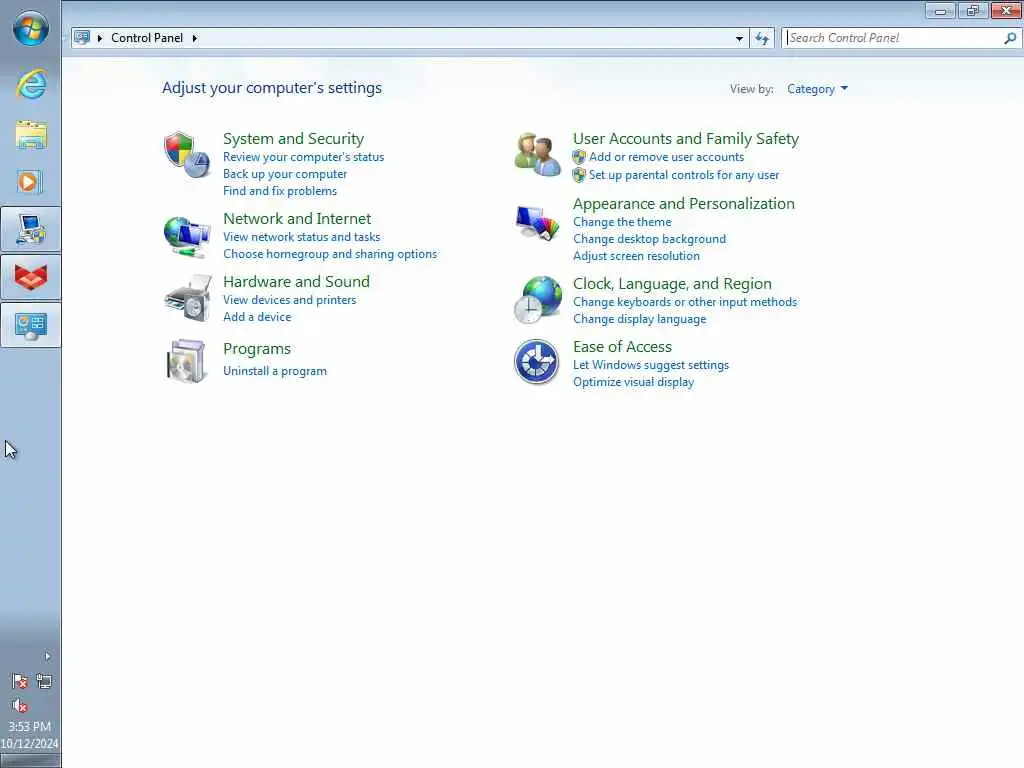Click the Network and Internet globe icon
Screen dimensions: 1024x768
tap(187, 236)
